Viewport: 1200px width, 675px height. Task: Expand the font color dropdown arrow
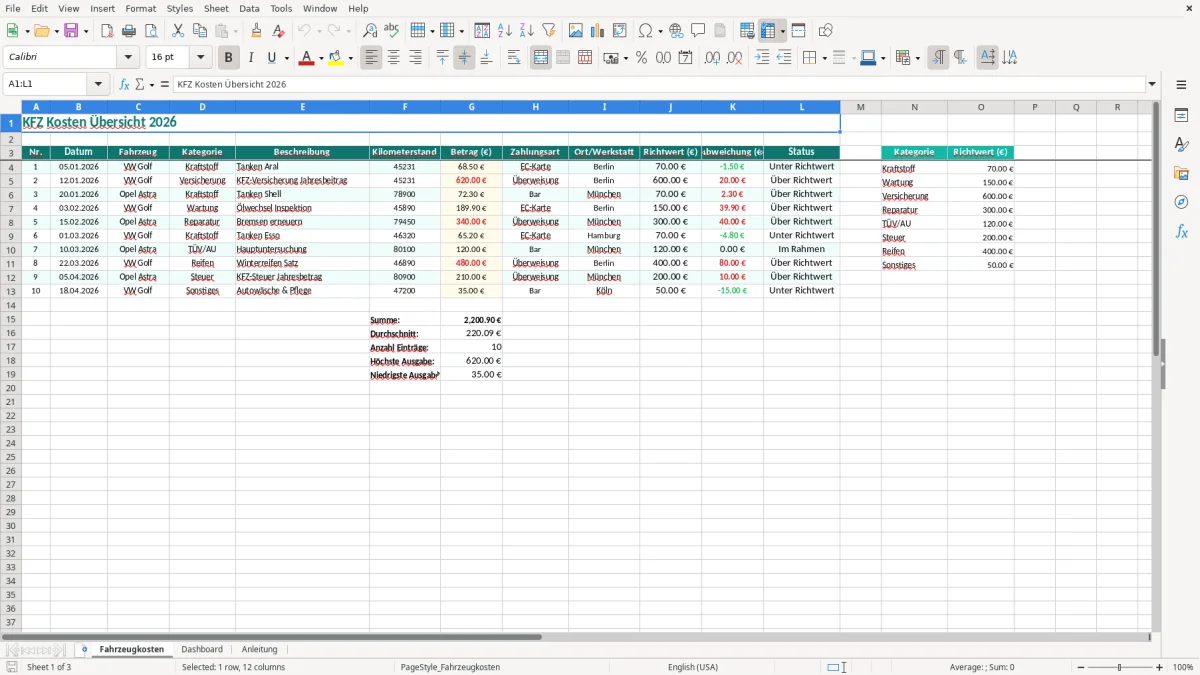click(321, 58)
